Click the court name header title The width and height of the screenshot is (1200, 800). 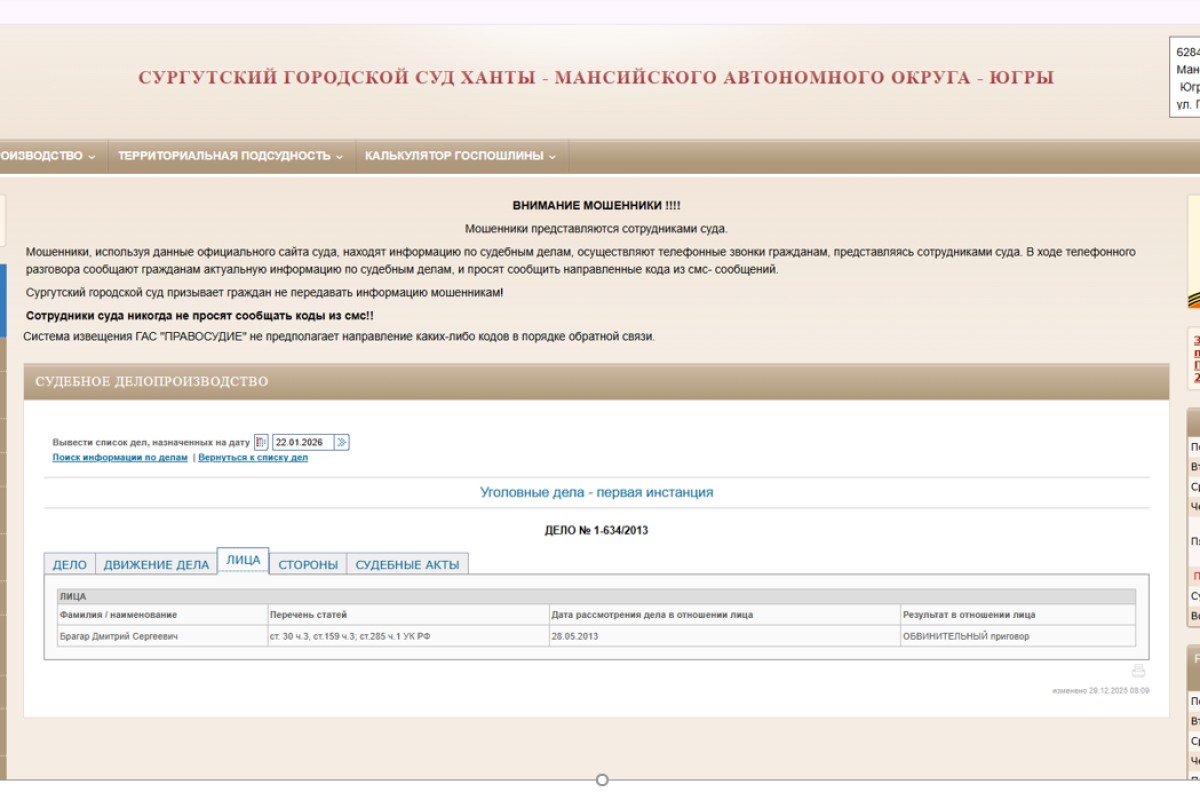coord(595,78)
